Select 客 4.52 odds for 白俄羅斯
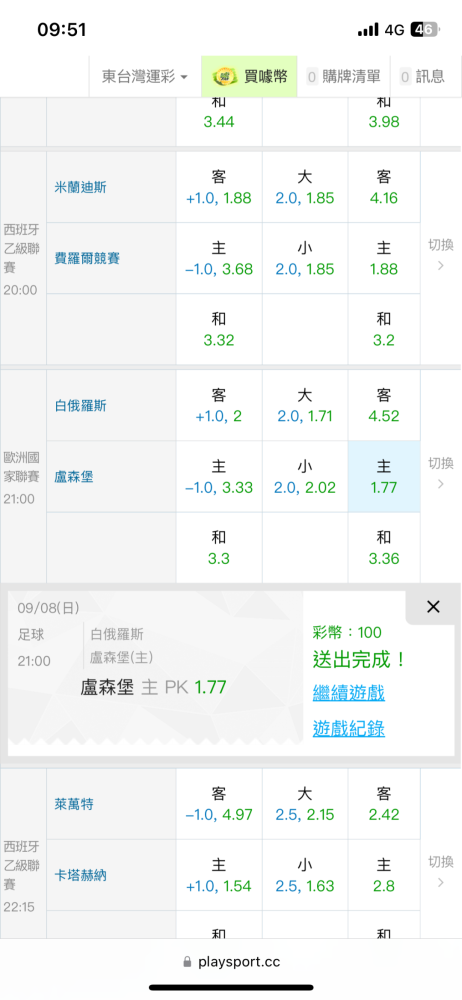Screen dimensions: 462x1000 pos(384,405)
